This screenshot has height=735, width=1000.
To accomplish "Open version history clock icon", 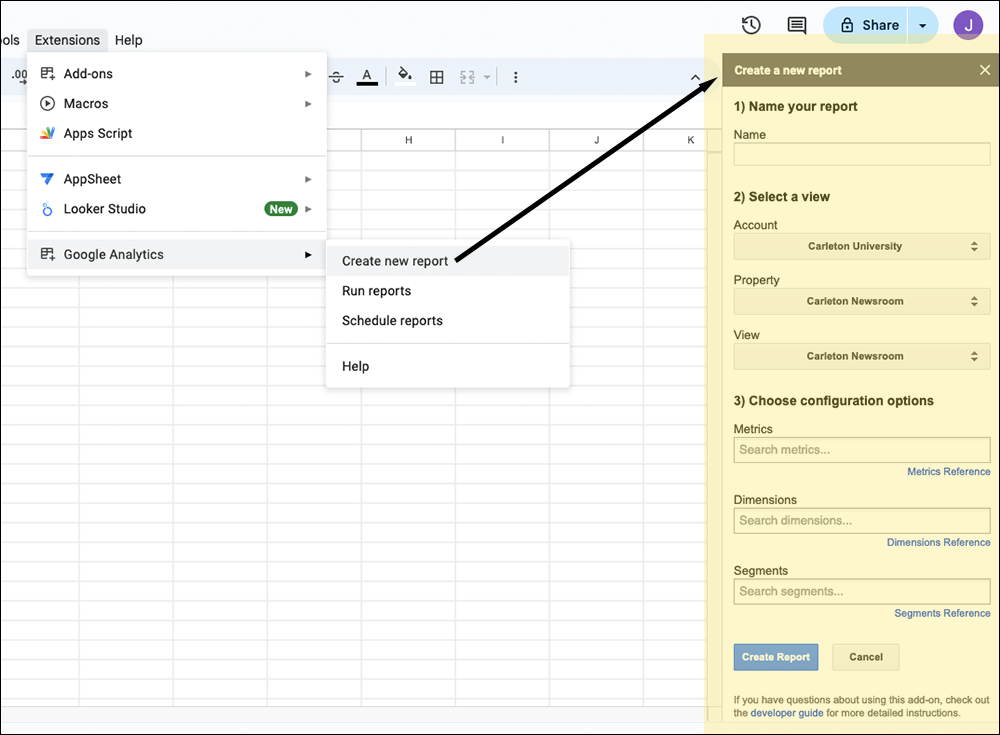I will click(x=751, y=25).
